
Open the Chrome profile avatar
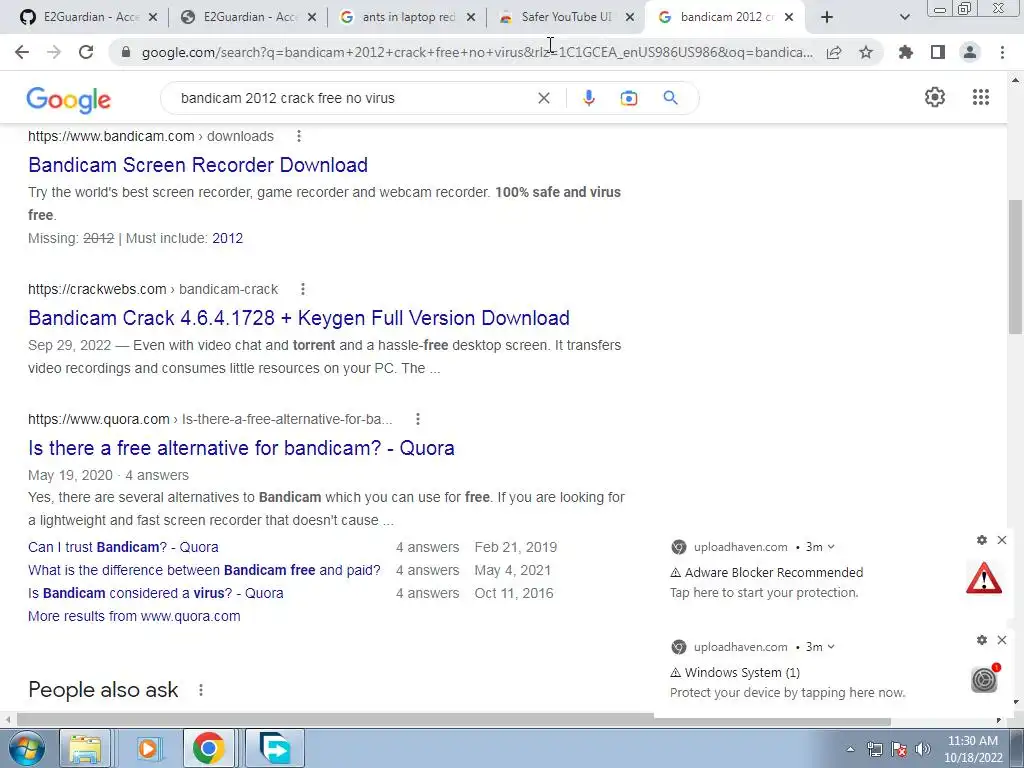pos(970,52)
